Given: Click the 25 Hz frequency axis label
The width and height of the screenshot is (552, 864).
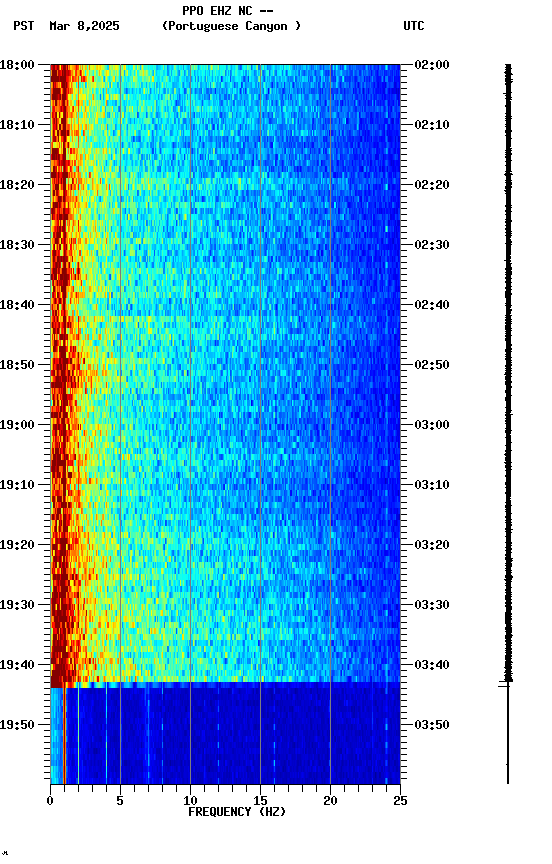Looking at the screenshot, I should [400, 801].
